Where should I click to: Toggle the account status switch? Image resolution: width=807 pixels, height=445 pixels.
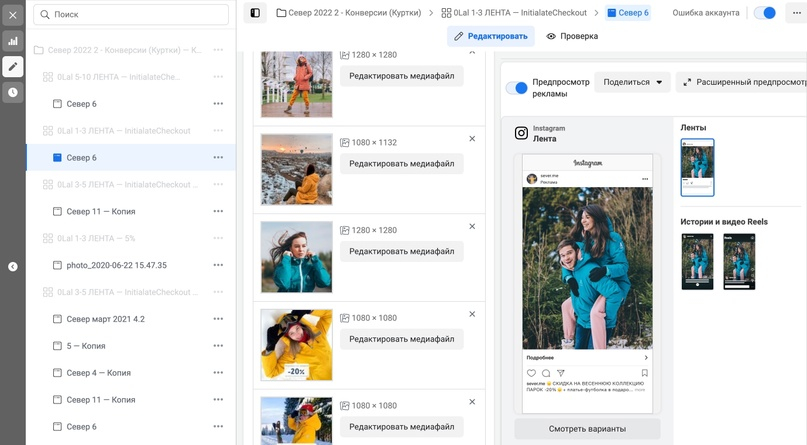click(x=764, y=13)
